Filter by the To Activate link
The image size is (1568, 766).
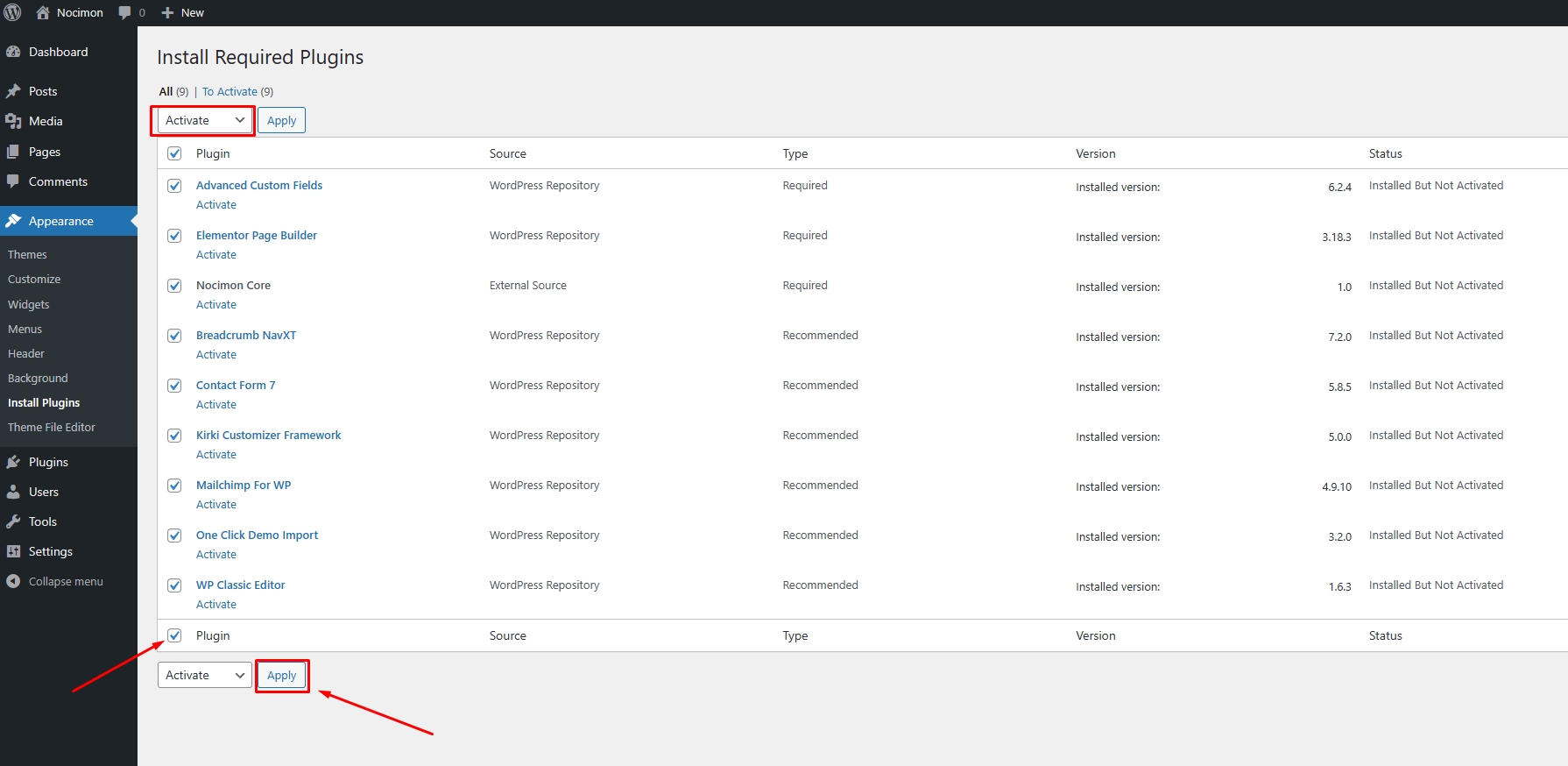(230, 91)
